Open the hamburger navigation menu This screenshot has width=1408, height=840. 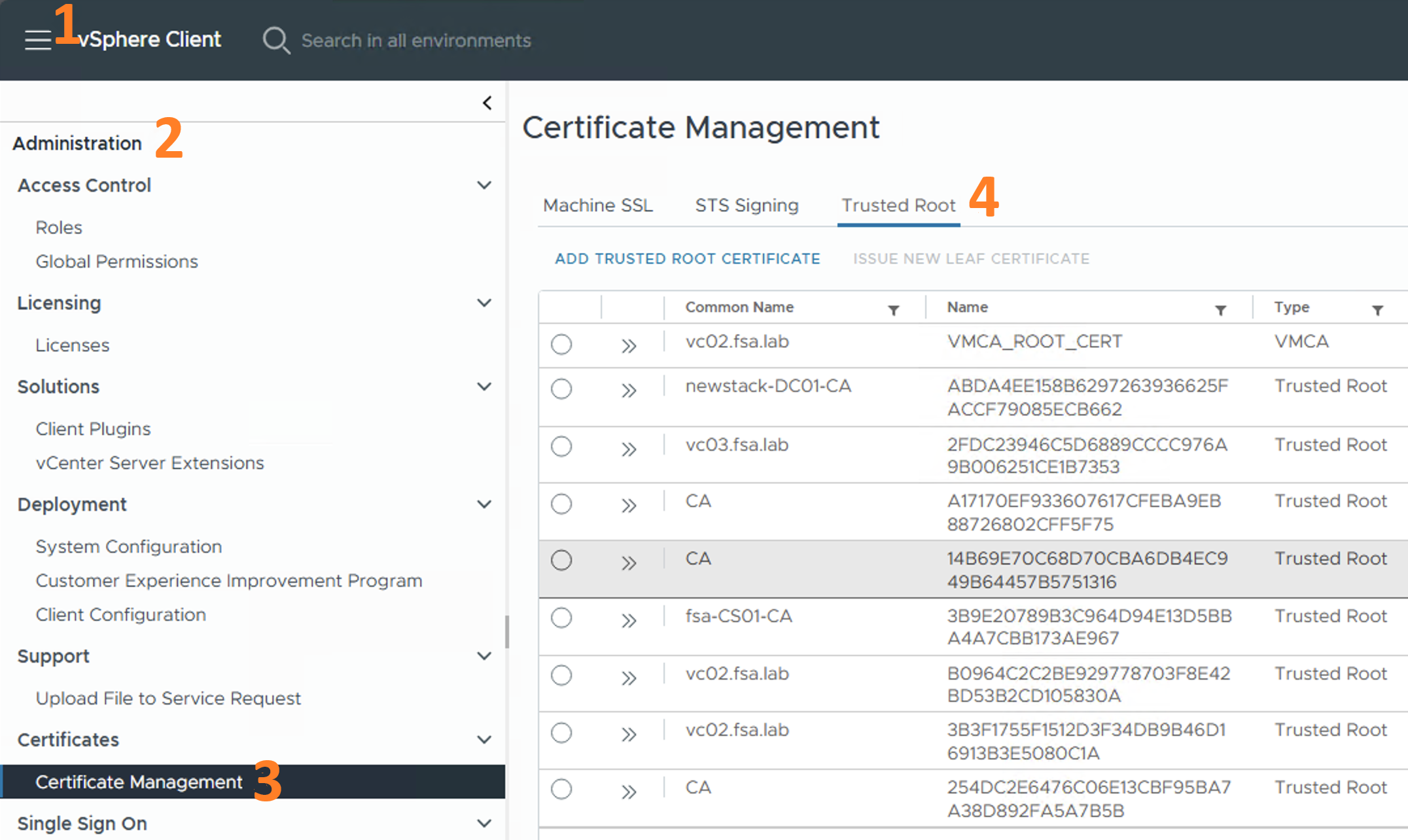[x=38, y=40]
